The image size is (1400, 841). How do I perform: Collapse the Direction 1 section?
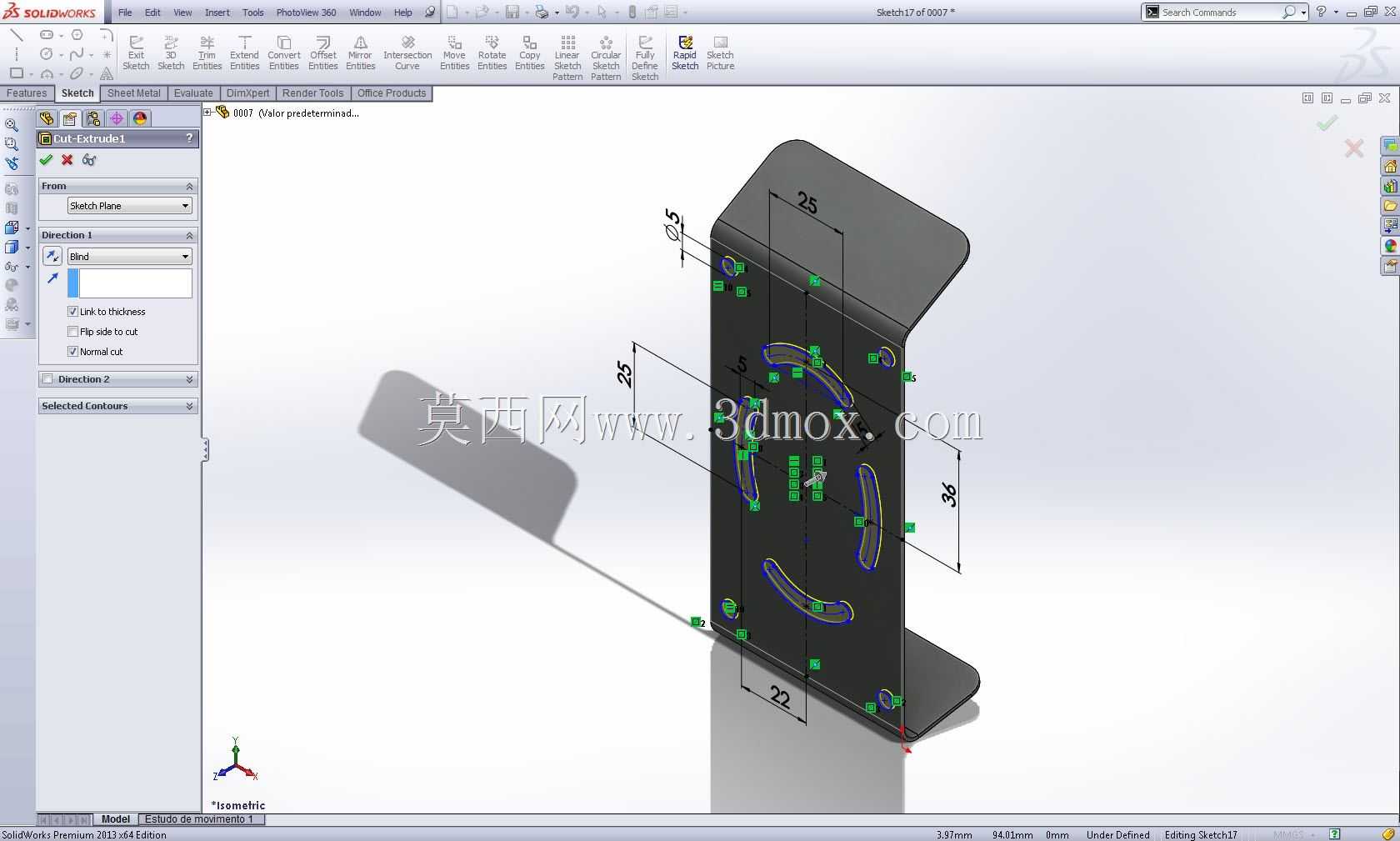coord(189,235)
